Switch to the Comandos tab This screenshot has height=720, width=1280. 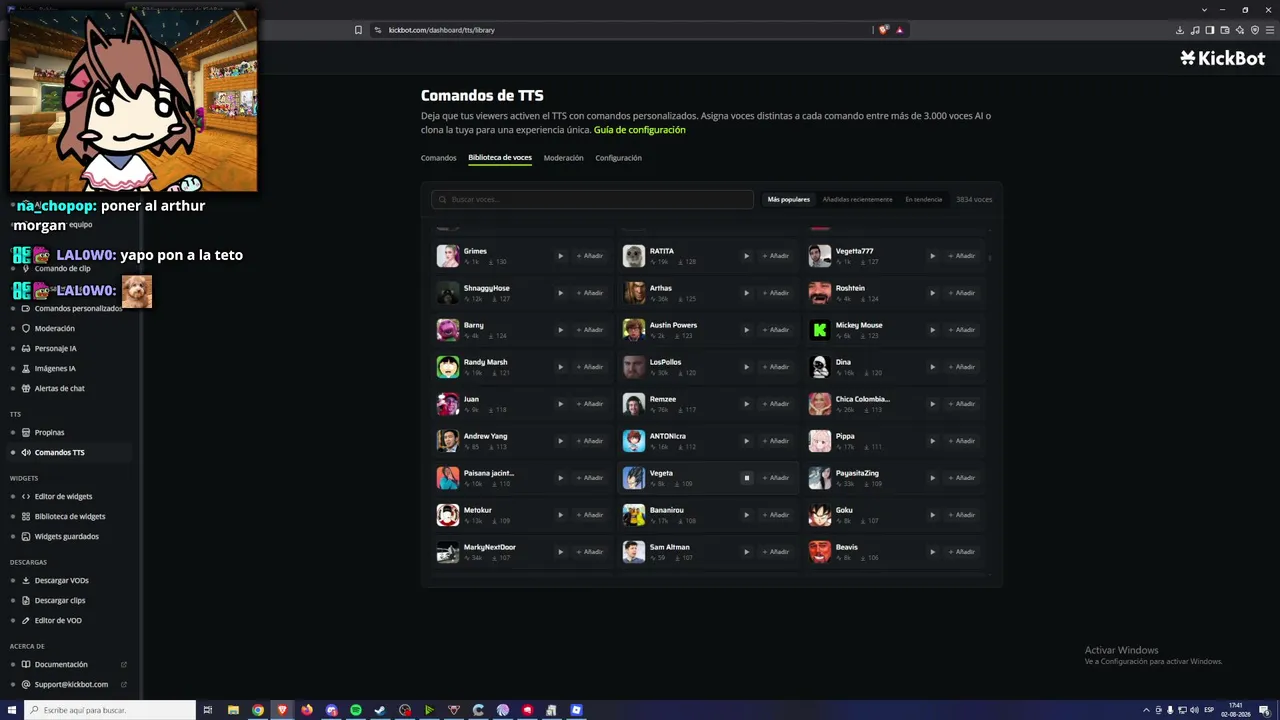pos(438,158)
